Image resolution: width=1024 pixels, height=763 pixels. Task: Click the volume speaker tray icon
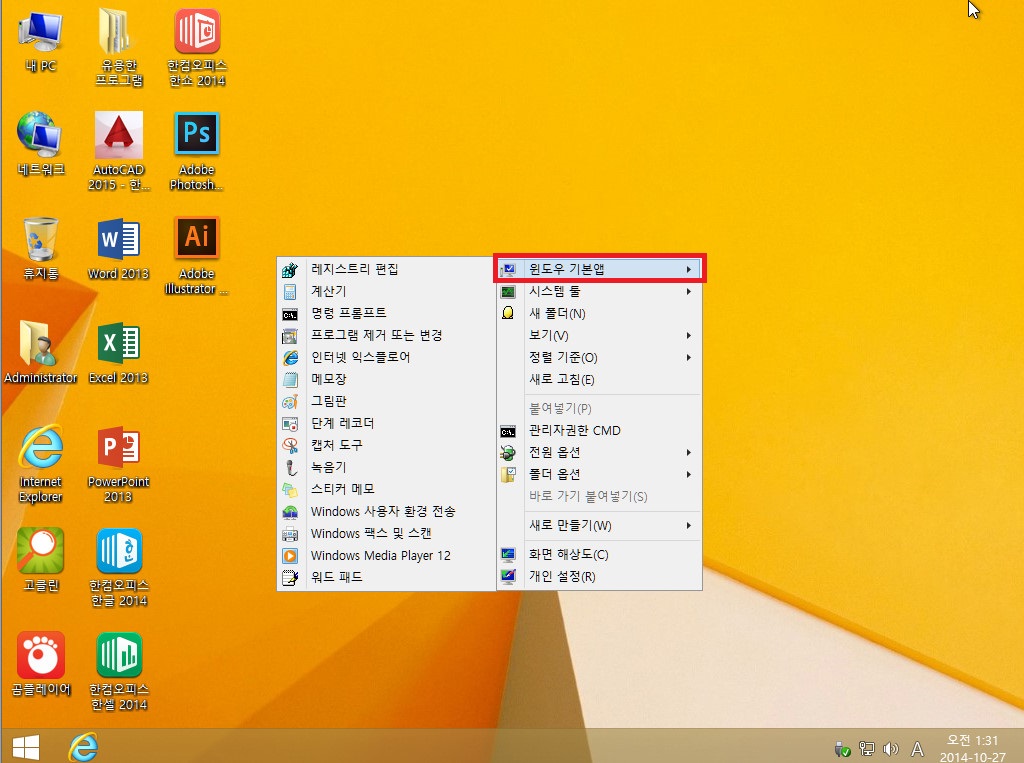tap(890, 749)
